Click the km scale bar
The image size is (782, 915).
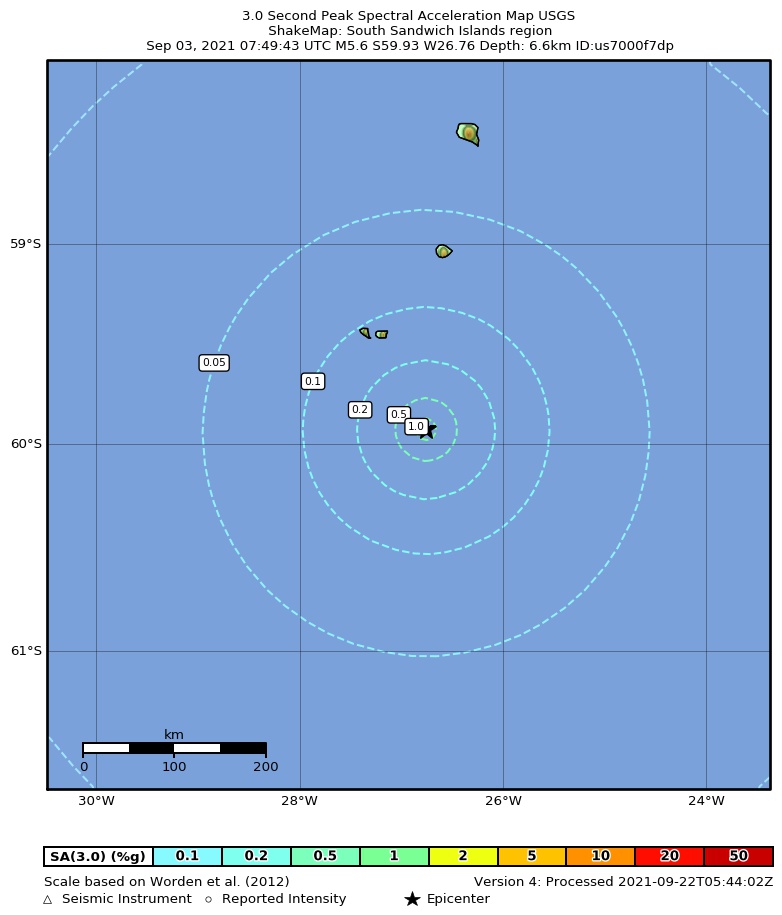click(174, 748)
